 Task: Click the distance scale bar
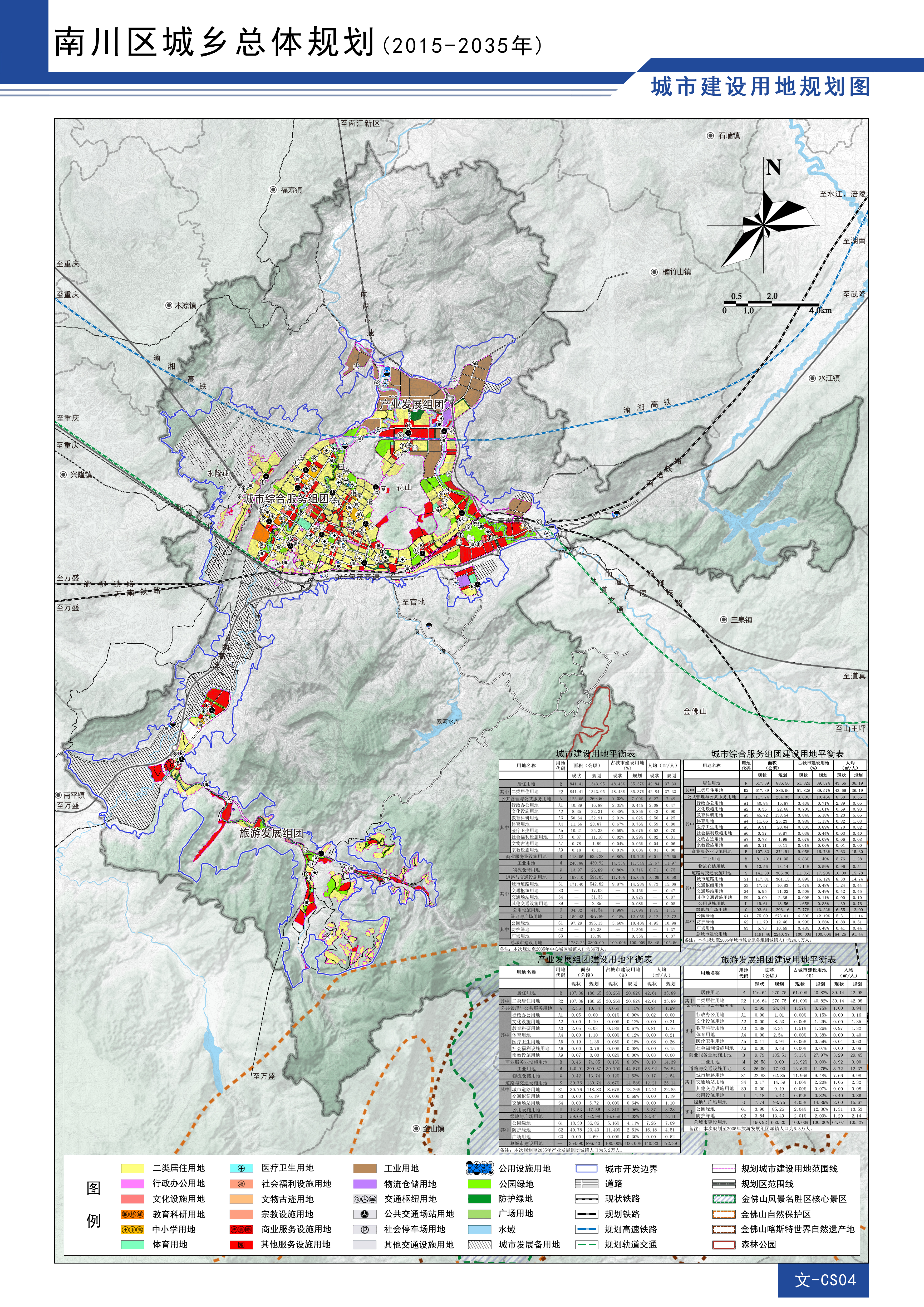771,304
